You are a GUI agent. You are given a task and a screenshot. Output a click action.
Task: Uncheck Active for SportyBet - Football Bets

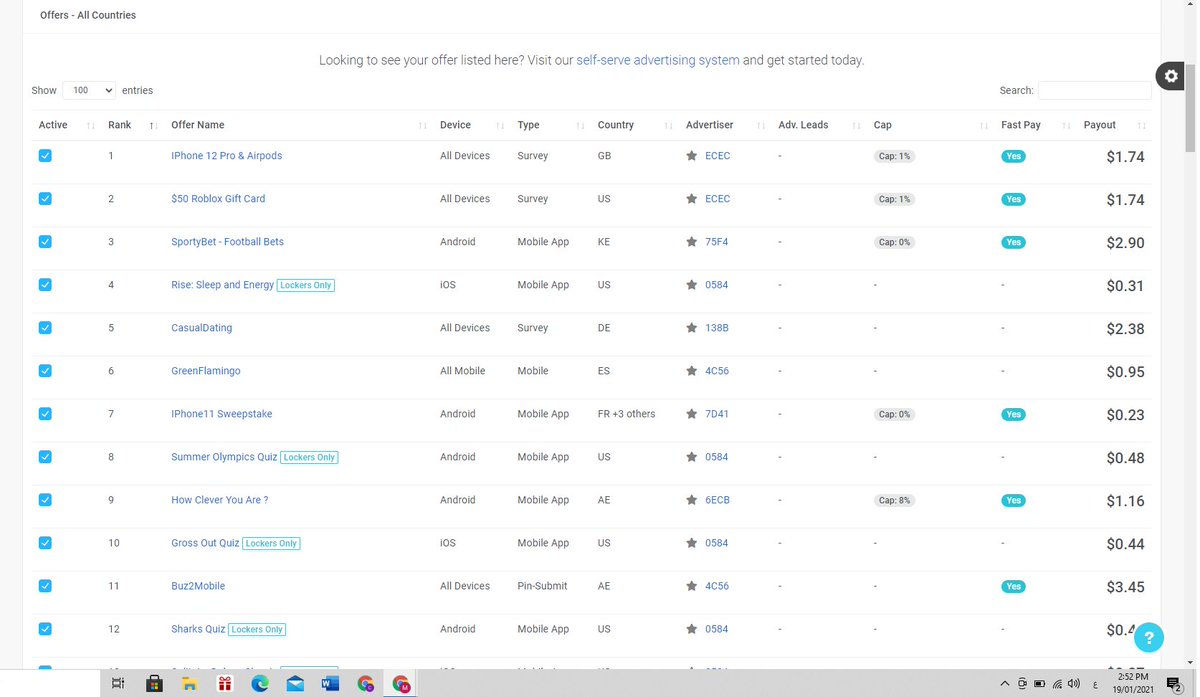(45, 242)
